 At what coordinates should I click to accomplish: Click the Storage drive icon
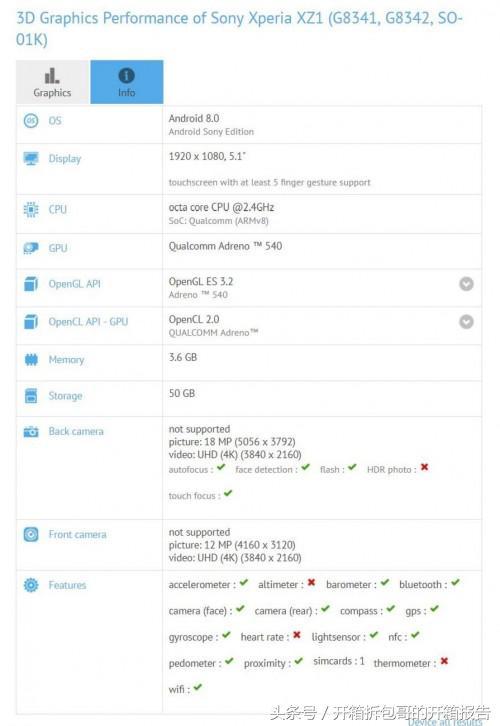coord(31,396)
